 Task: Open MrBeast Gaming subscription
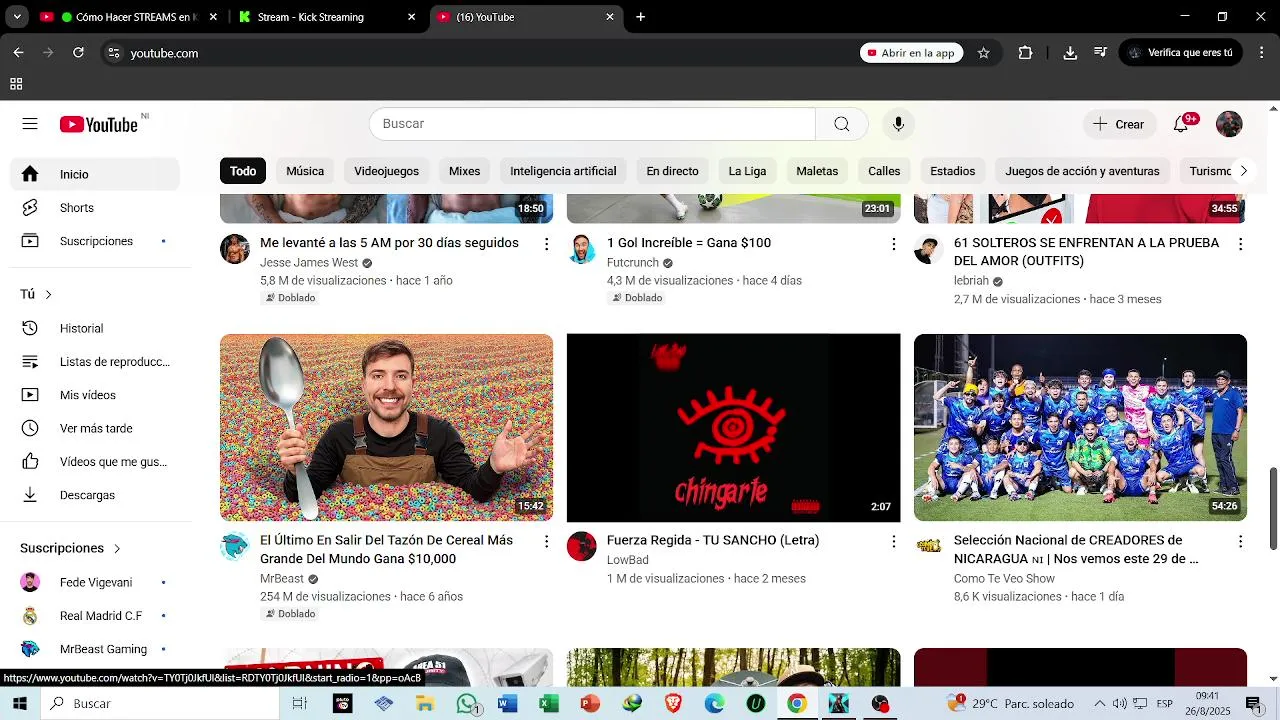click(x=96, y=649)
